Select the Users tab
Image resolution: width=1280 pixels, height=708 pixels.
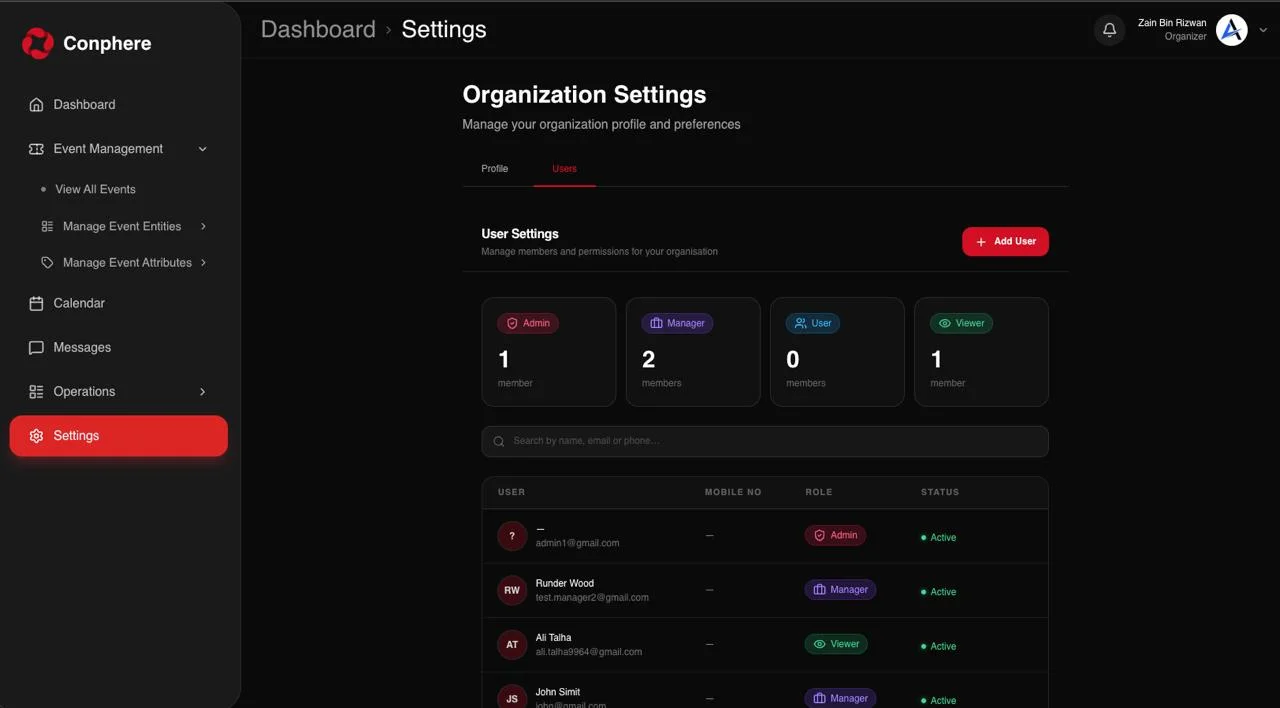[564, 169]
